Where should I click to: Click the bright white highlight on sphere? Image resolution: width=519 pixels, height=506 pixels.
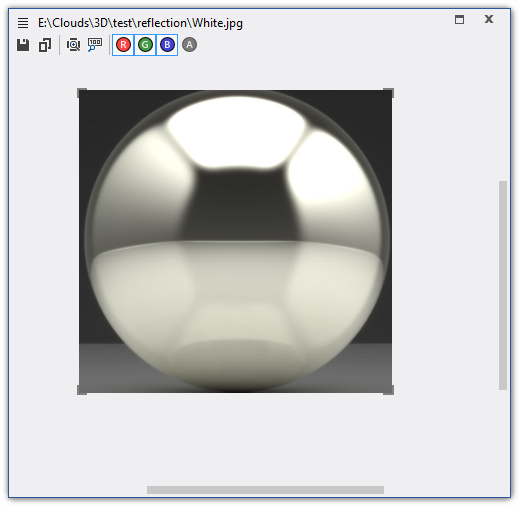coord(237,132)
